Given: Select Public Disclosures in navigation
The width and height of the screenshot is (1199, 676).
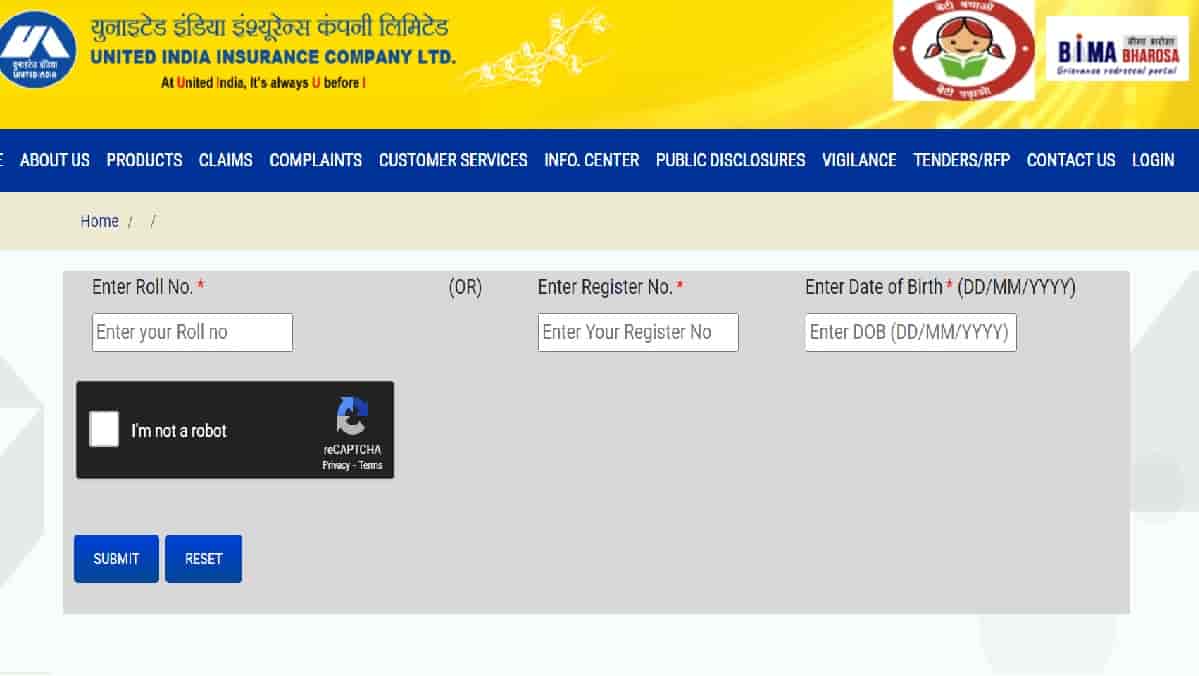Looking at the screenshot, I should click(x=730, y=160).
